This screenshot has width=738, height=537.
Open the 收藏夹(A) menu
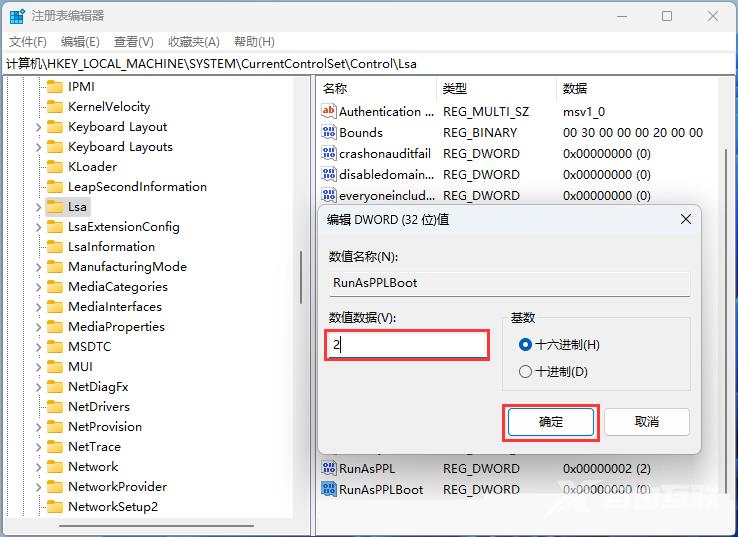click(x=194, y=42)
